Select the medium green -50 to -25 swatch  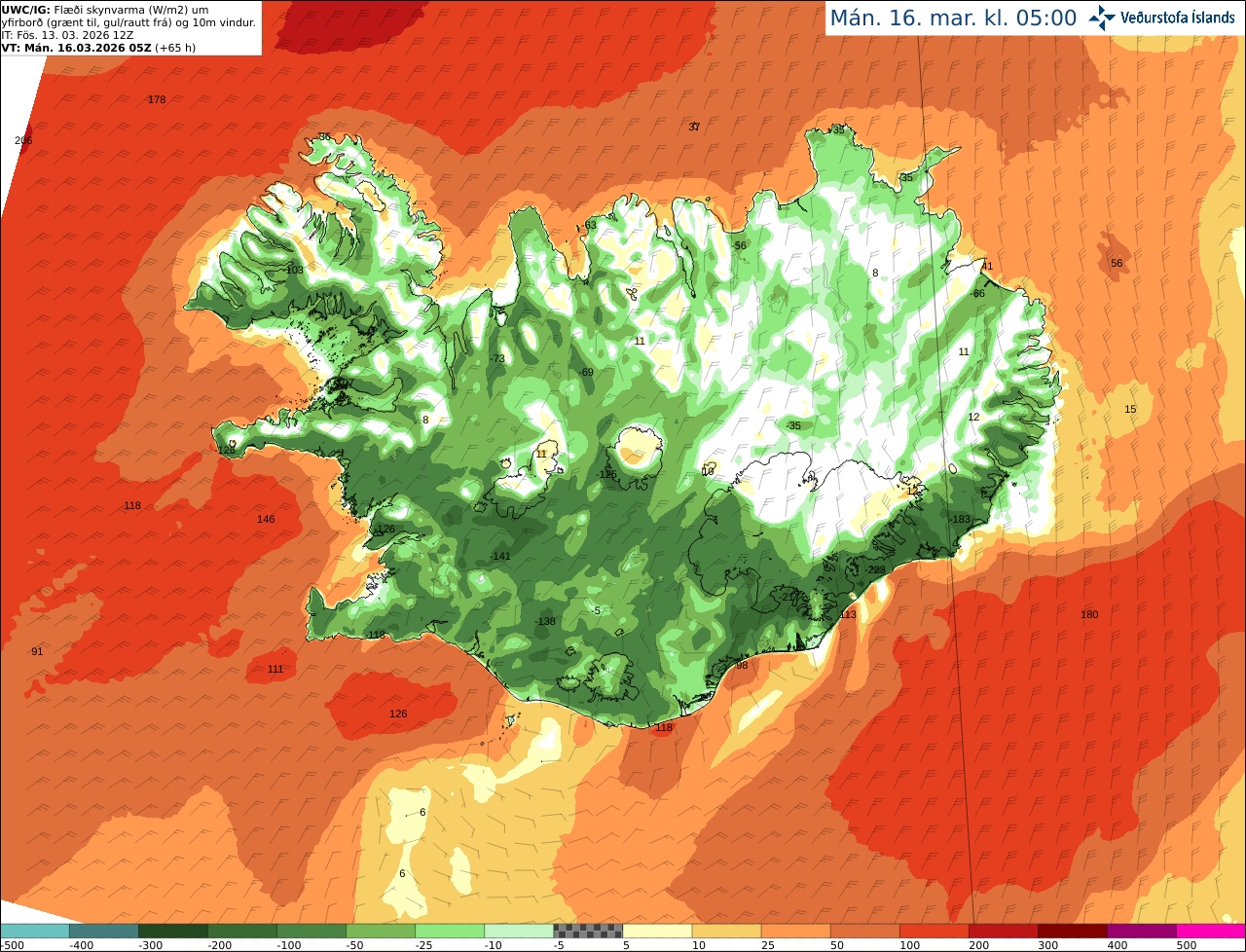tap(382, 931)
